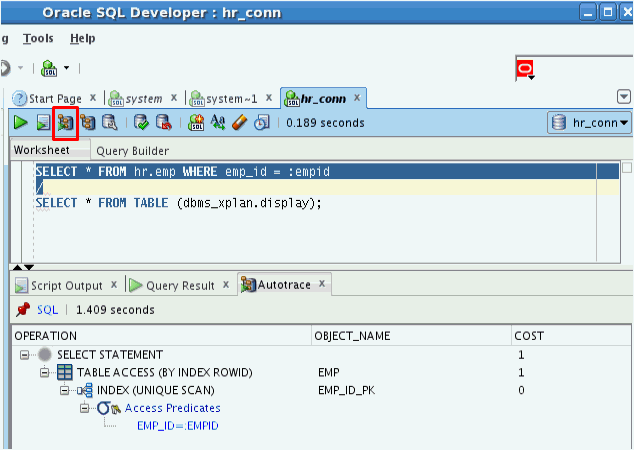This screenshot has height=450, width=634.
Task: Click the circular arrow icon in the main toolbar
Action: click(5, 68)
